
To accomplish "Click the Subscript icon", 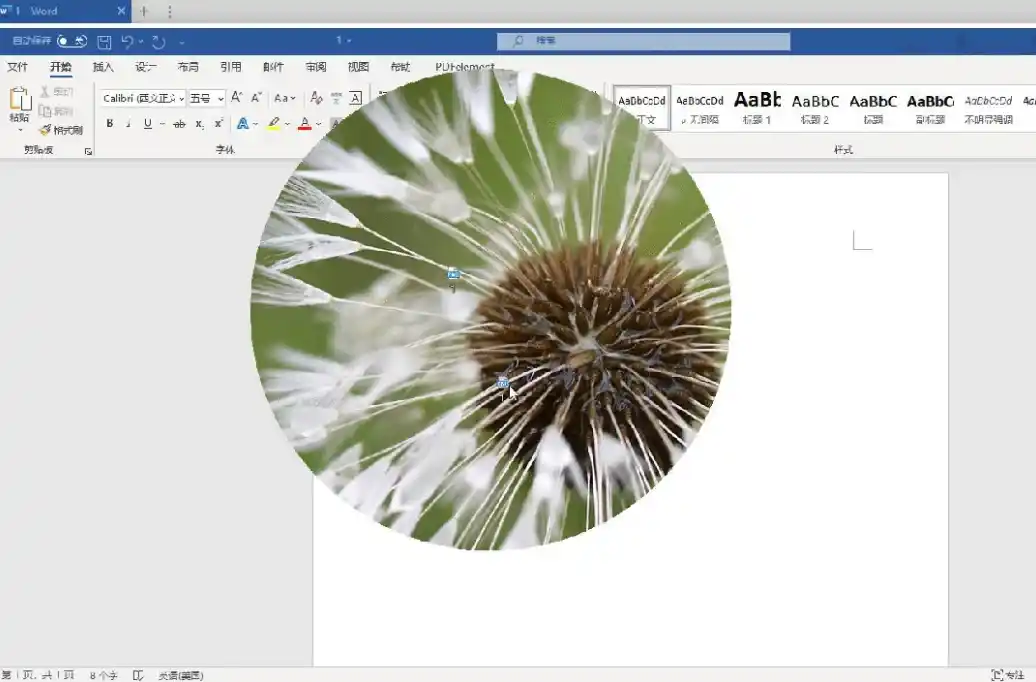I will coord(199,124).
